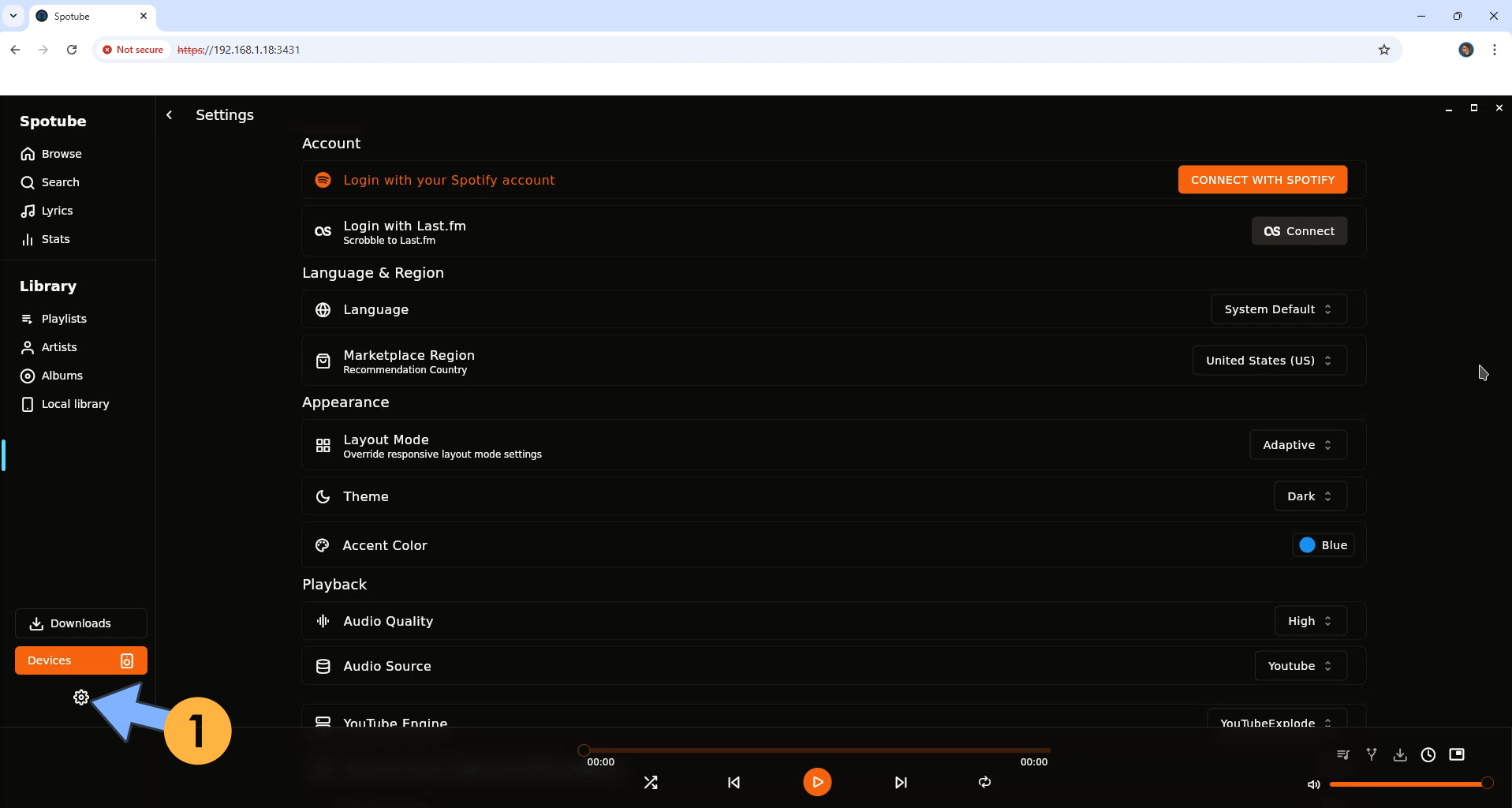Start playback with the orange play button
The image size is (1512, 808).
click(x=817, y=782)
